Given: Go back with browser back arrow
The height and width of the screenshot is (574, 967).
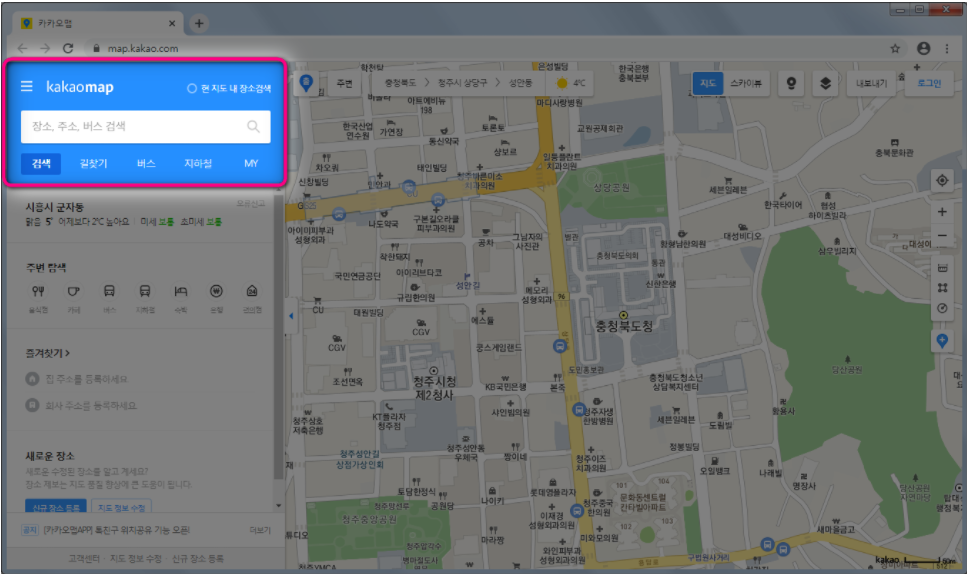Looking at the screenshot, I should 23,48.
